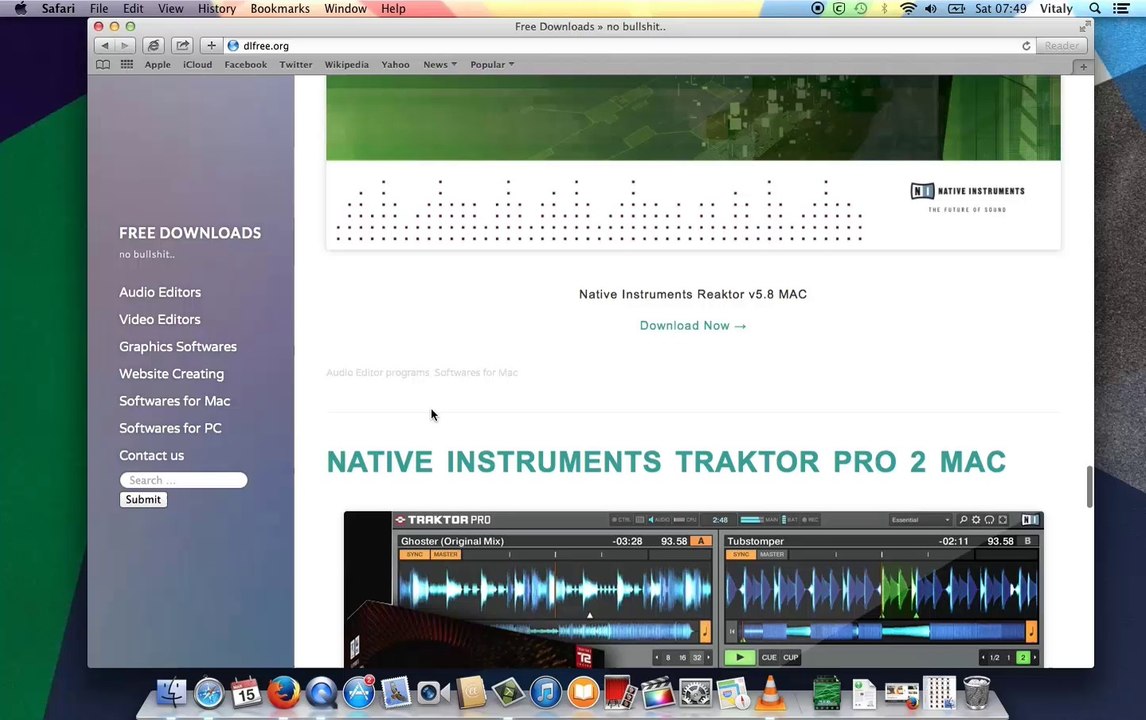Open the Apple menu
The width and height of the screenshot is (1146, 720).
20,8
